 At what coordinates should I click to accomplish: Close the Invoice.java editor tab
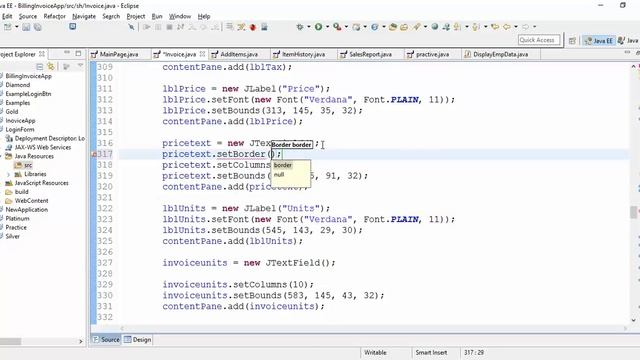(202, 54)
